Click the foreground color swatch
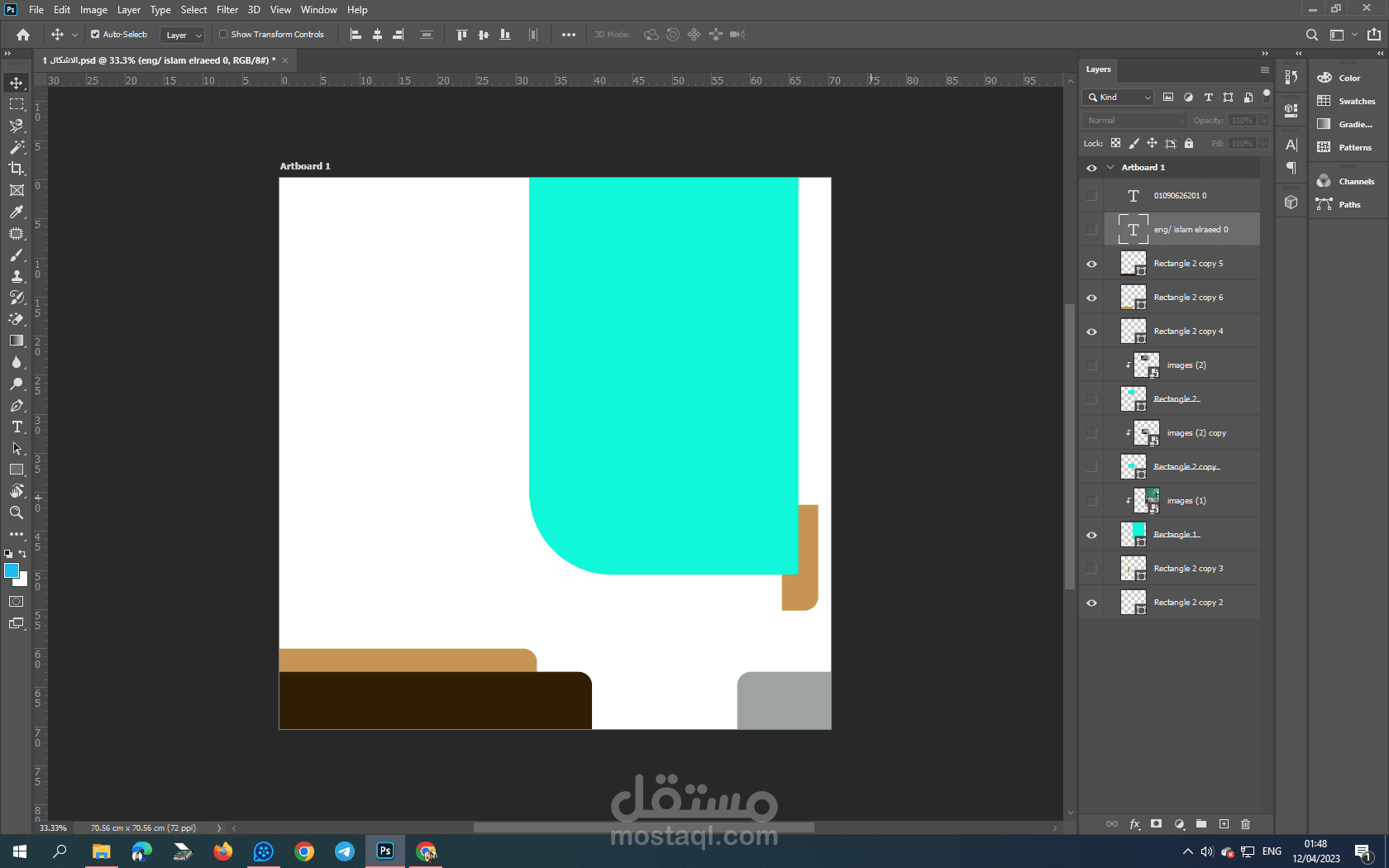 tap(11, 570)
